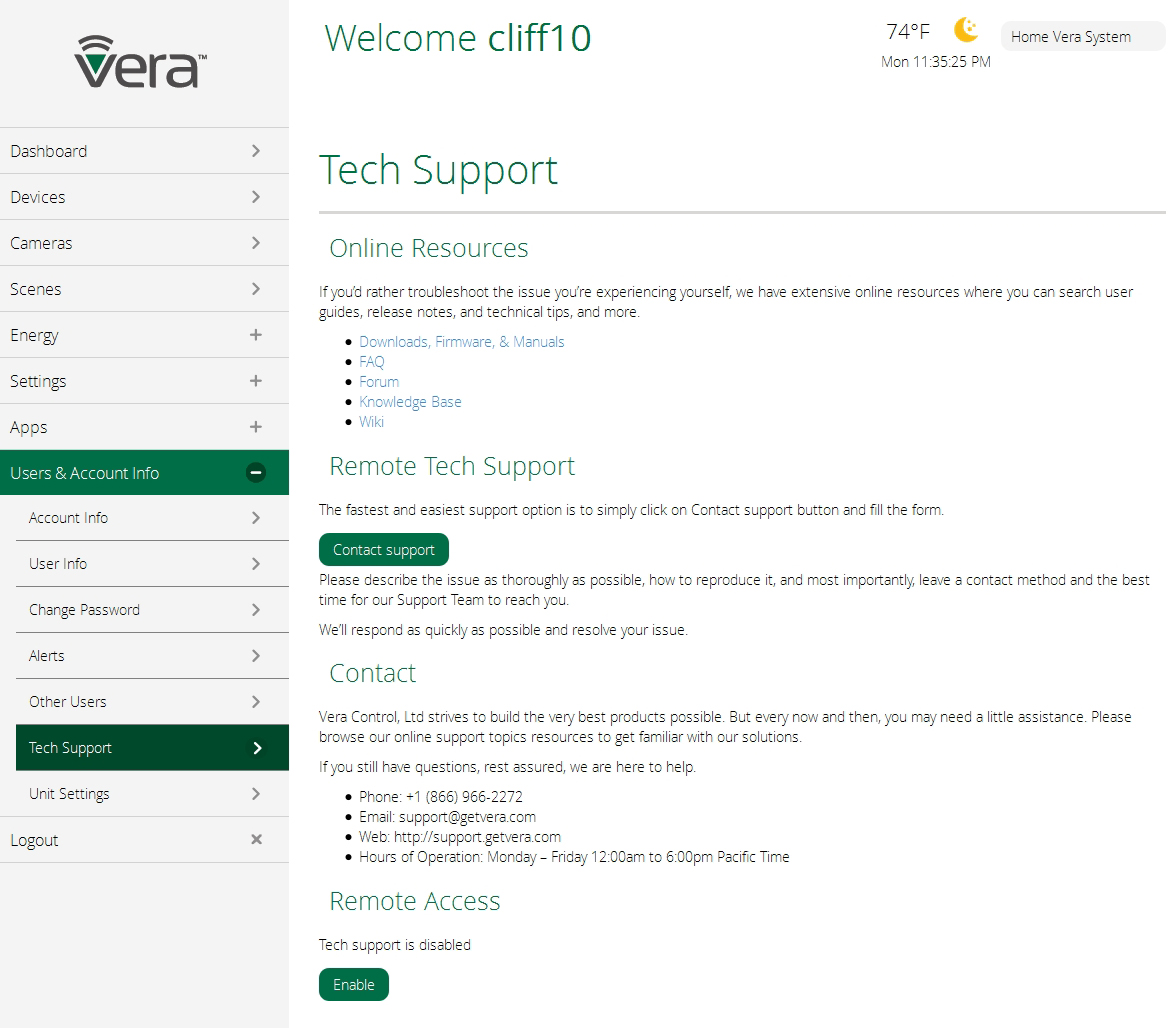Enable remote tech support access

click(x=353, y=985)
